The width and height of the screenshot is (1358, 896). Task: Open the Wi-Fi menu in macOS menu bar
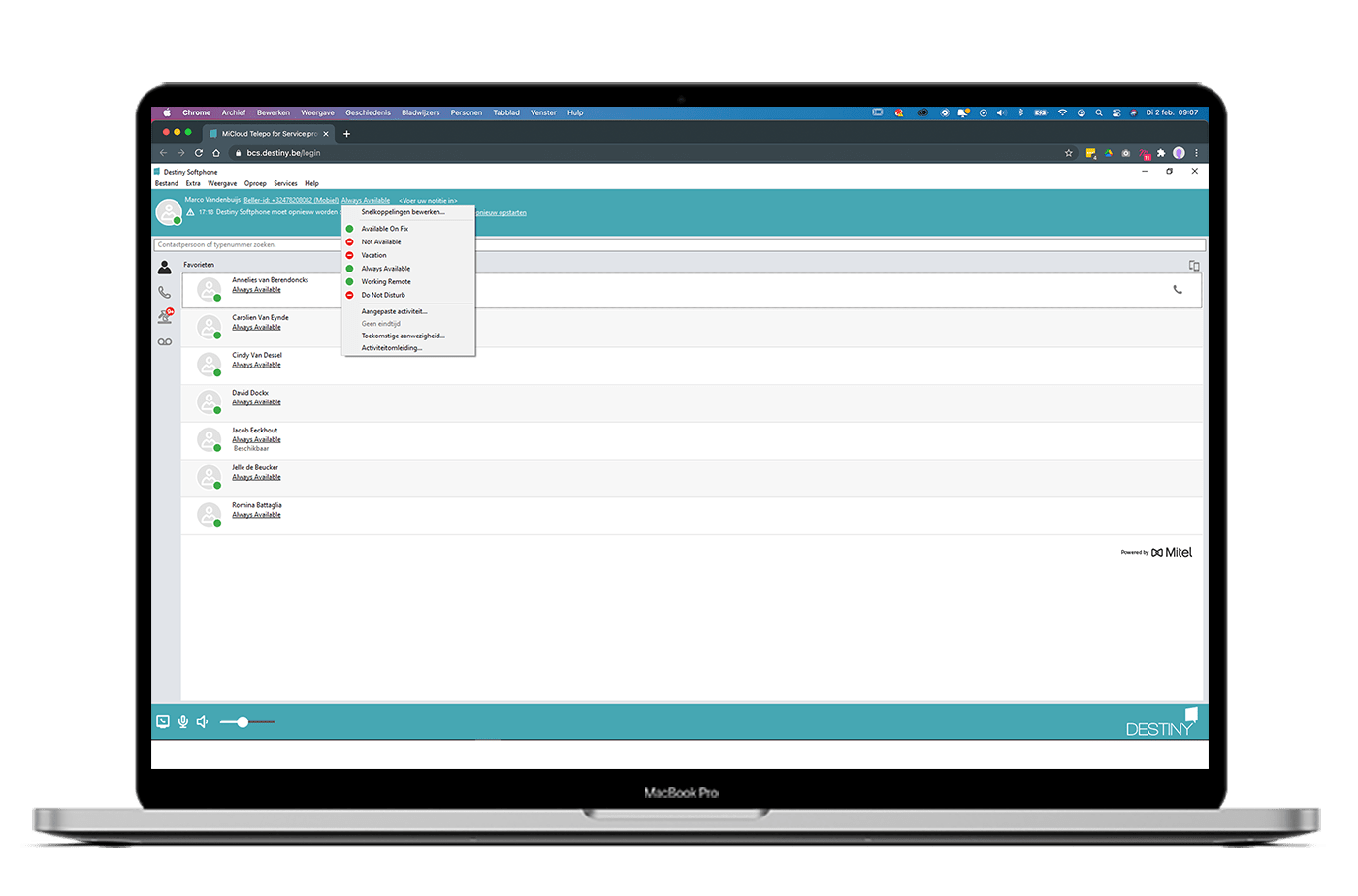click(x=1062, y=112)
